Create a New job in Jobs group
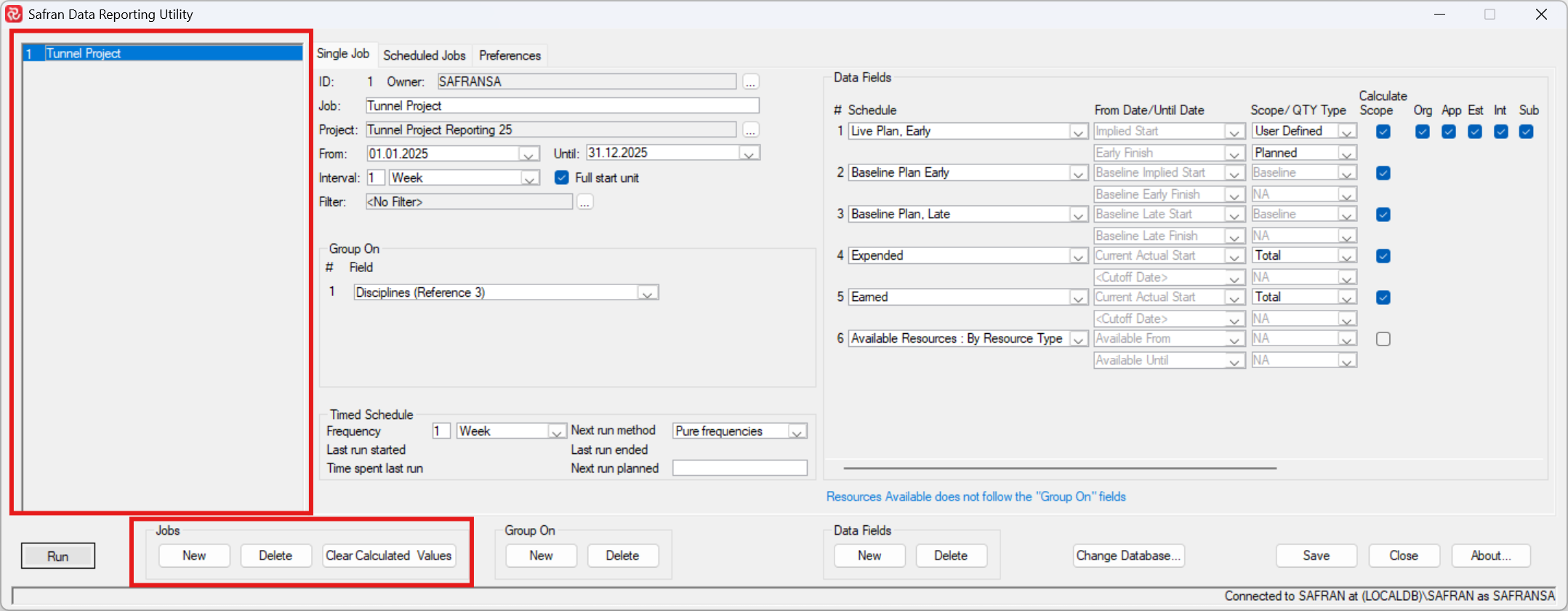 (x=194, y=556)
